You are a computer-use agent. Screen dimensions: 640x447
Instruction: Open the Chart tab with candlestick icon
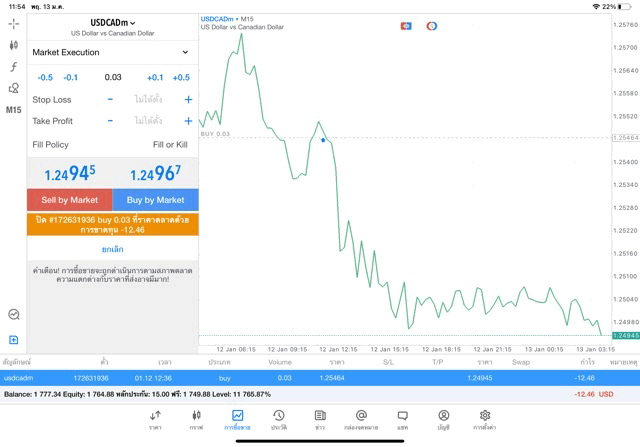(196, 420)
